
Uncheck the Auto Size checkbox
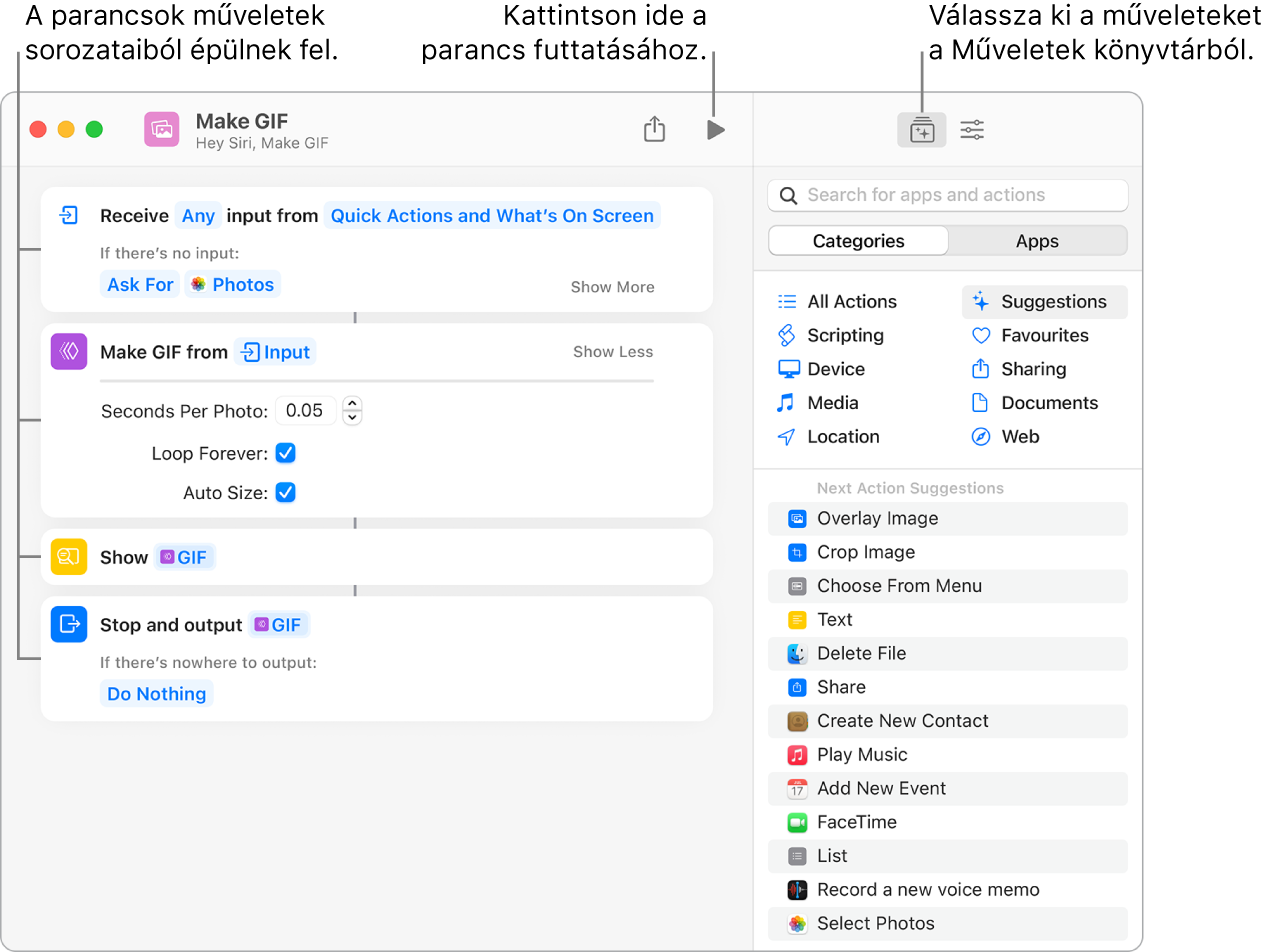[286, 493]
